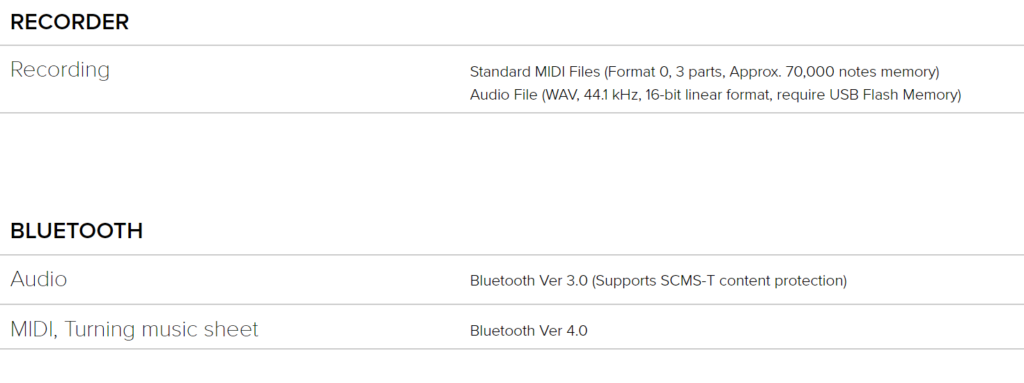Click the Bluetooth Ver 4.0 value
The height and width of the screenshot is (383, 1024).
[x=529, y=331]
